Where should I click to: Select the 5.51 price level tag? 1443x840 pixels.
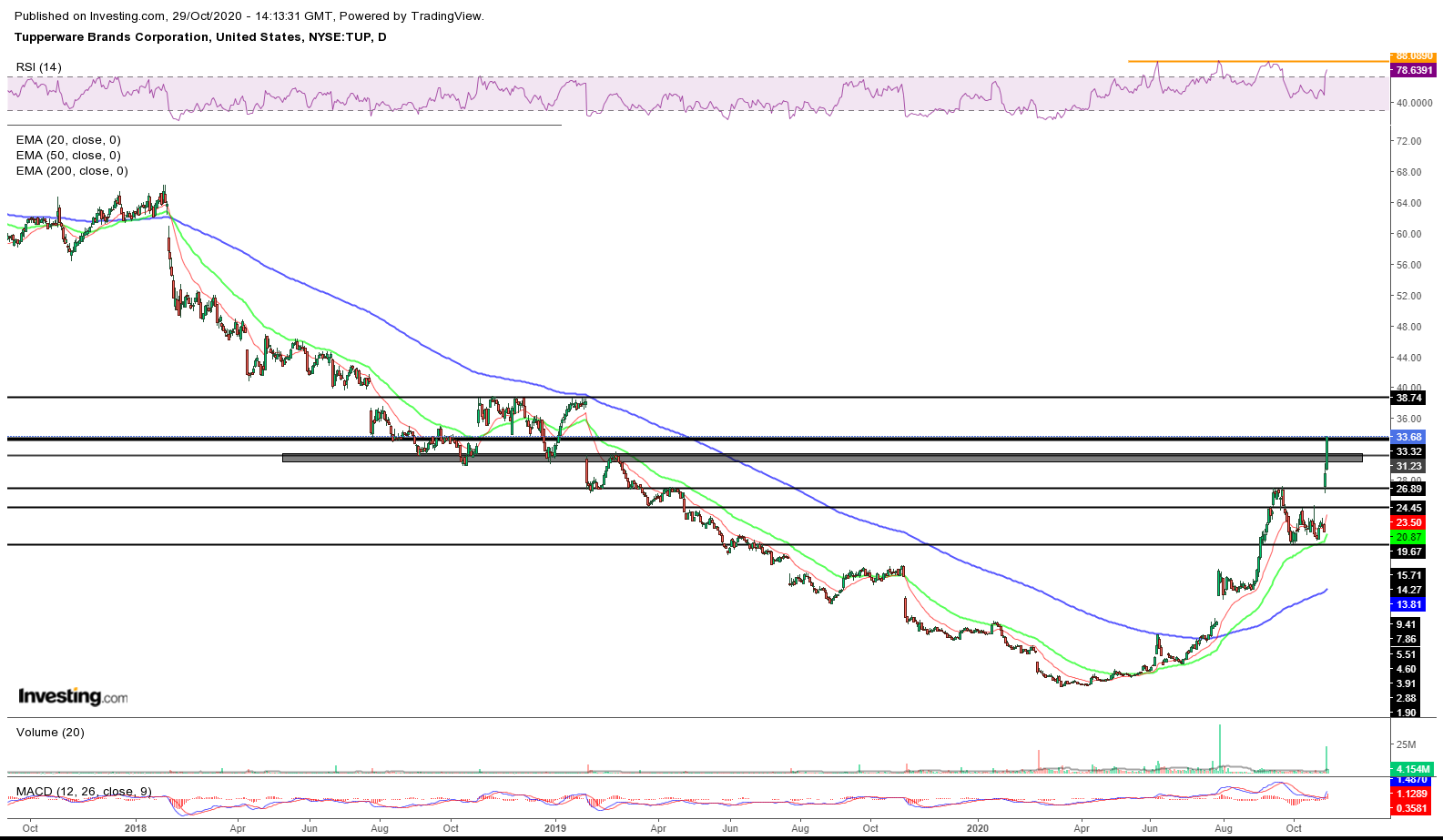[1407, 654]
